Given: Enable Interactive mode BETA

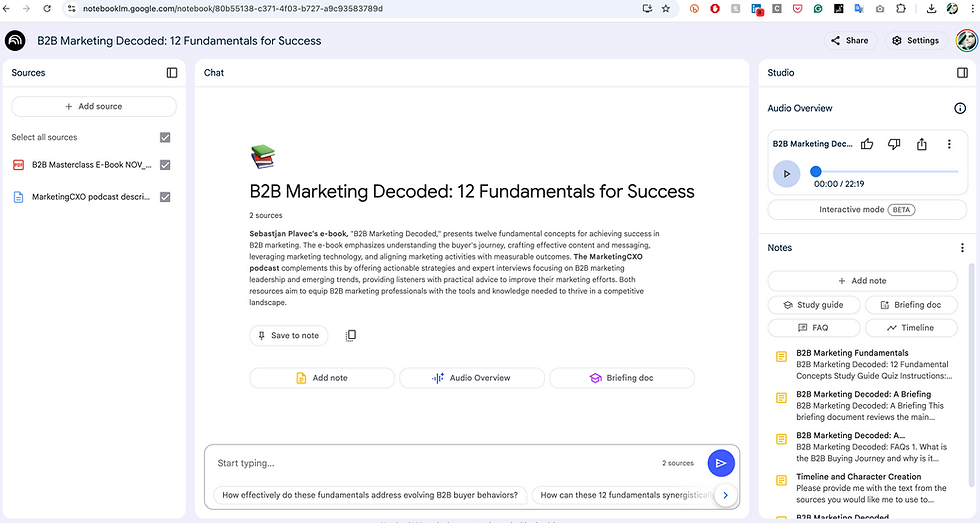Looking at the screenshot, I should point(867,210).
